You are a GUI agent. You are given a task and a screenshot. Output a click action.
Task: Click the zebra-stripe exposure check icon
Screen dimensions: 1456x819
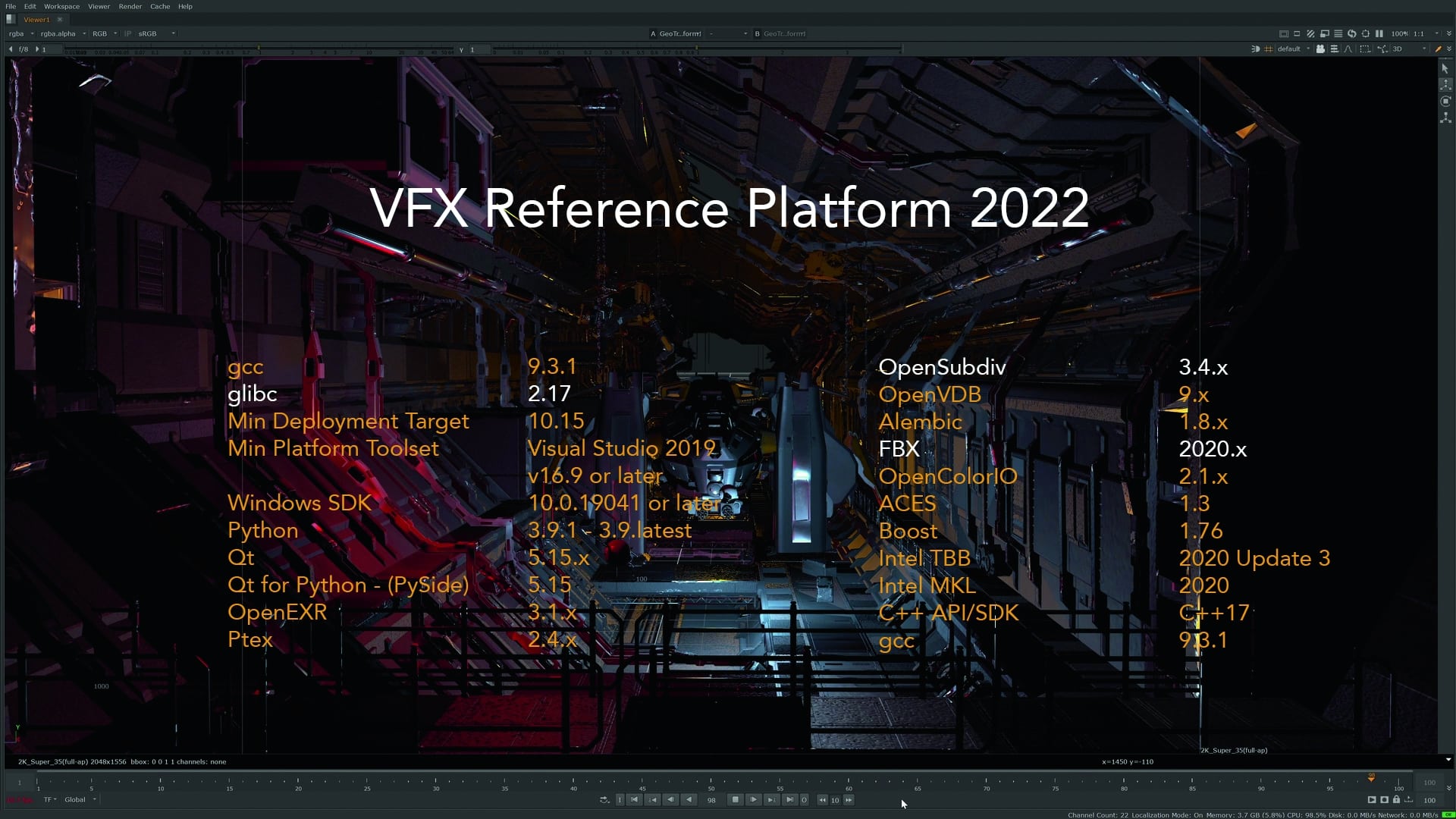point(1311,33)
